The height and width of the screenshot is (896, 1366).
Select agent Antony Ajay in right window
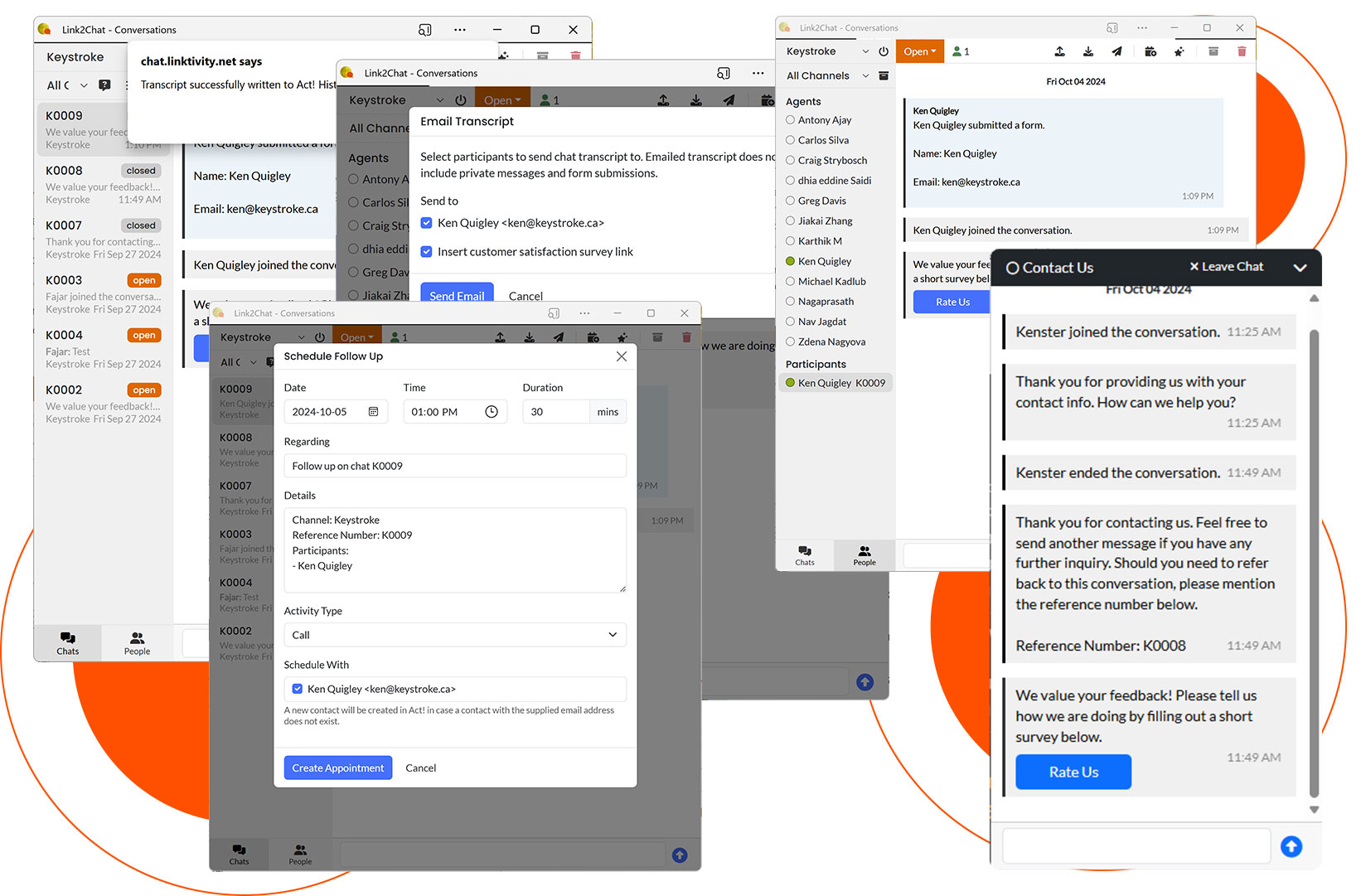pyautogui.click(x=818, y=120)
